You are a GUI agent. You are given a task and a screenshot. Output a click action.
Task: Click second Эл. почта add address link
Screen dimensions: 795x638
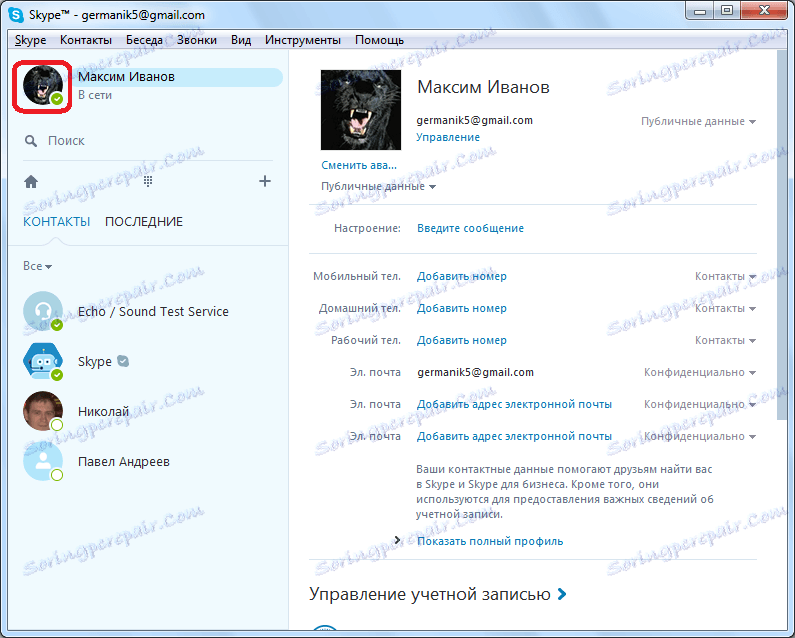pos(514,404)
